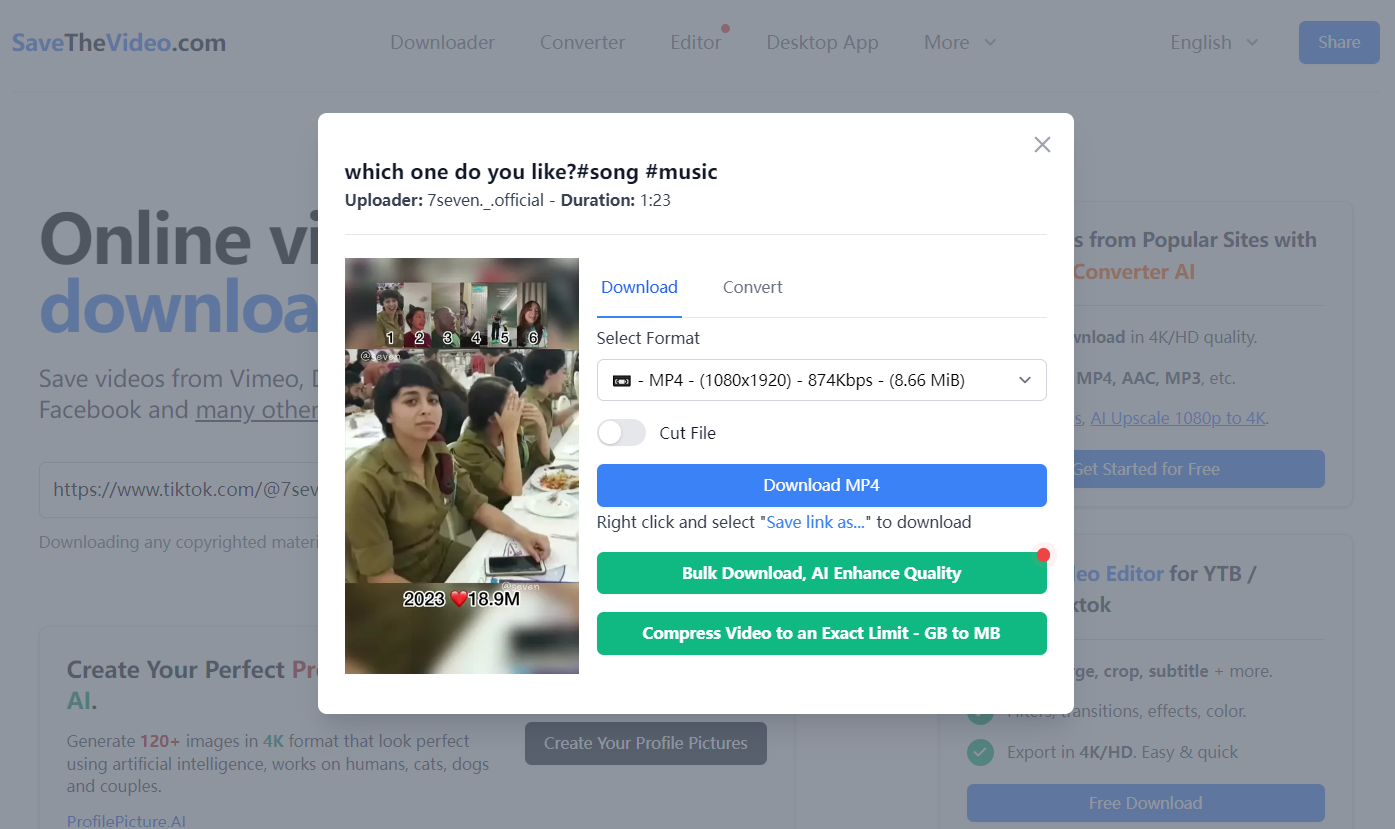Click Bulk Download, AI Enhance Quality button

pyautogui.click(x=822, y=573)
